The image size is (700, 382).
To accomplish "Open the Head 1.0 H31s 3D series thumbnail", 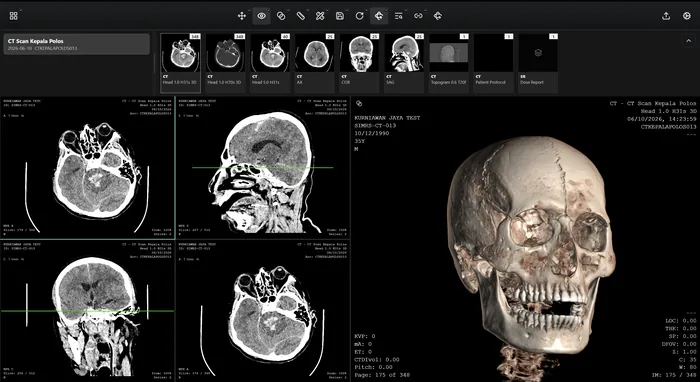I will [180, 62].
